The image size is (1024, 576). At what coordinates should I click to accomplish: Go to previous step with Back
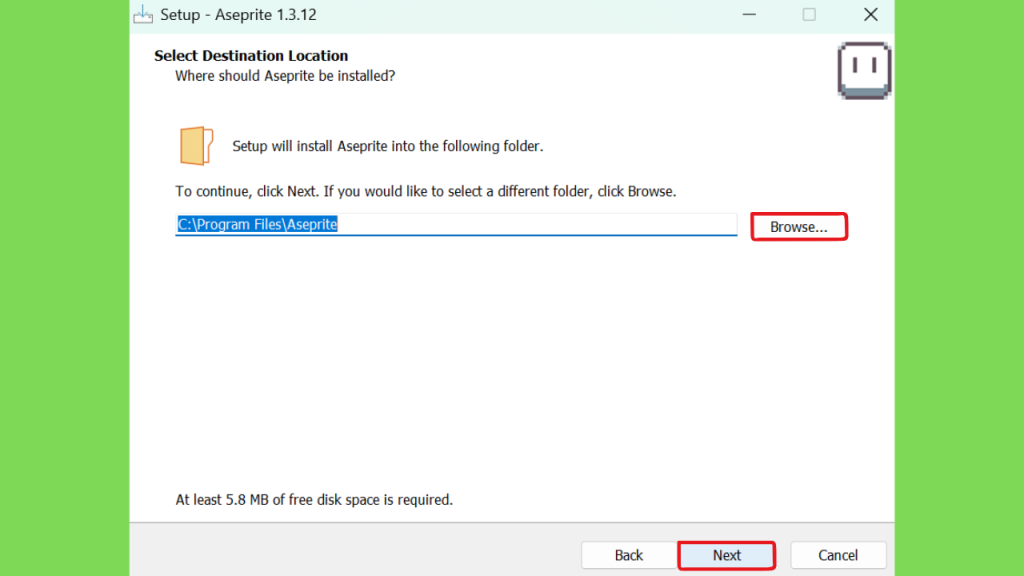[629, 555]
